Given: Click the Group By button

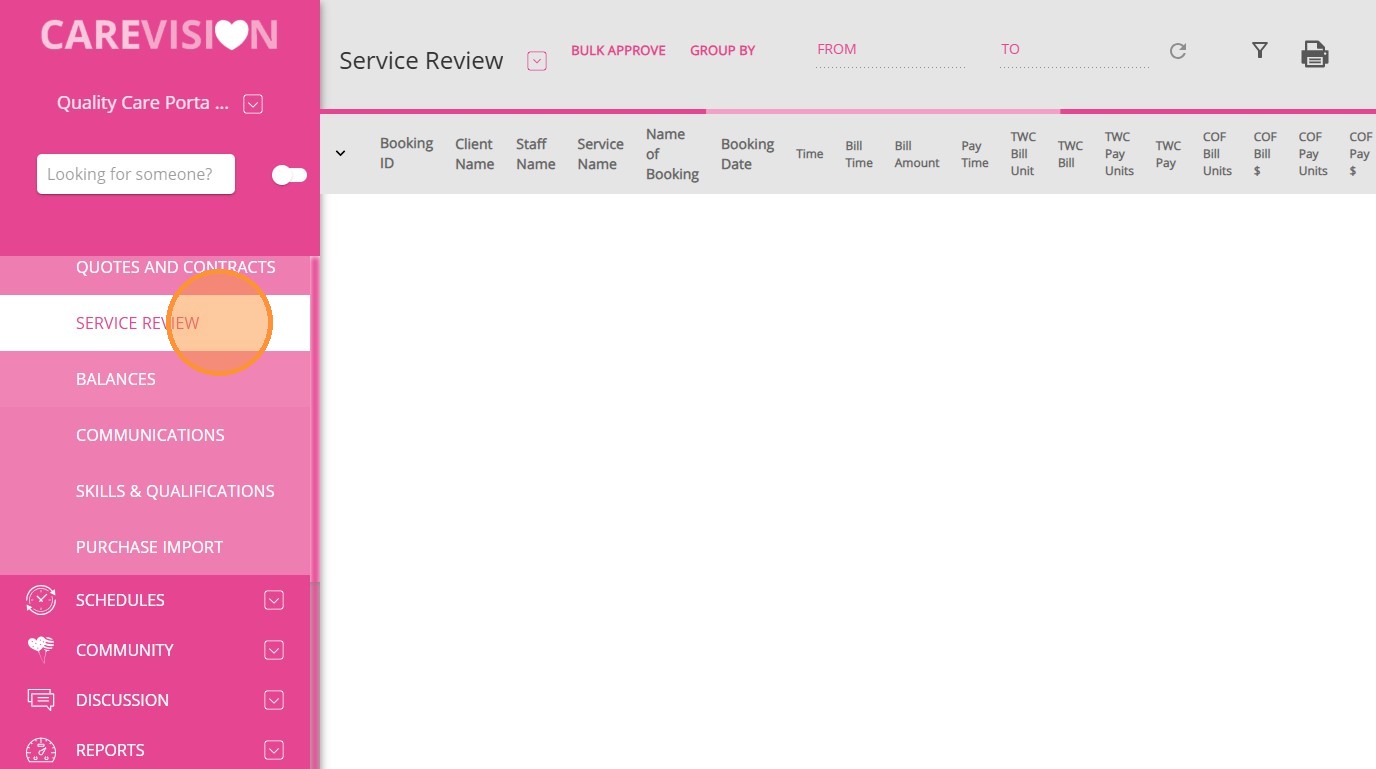Looking at the screenshot, I should (722, 50).
